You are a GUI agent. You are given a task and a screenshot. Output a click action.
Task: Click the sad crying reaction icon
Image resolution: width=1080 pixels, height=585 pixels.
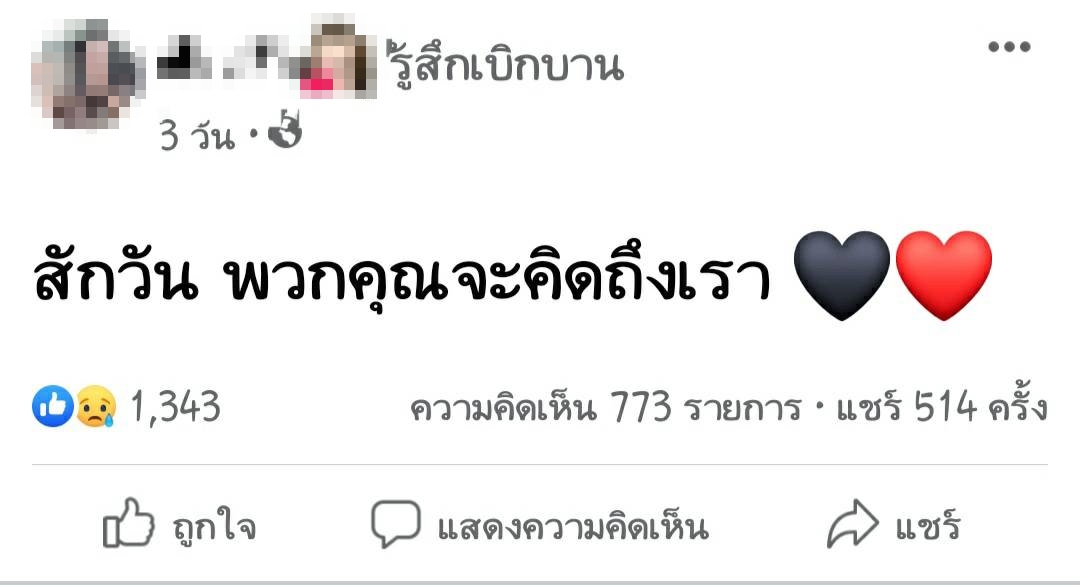pyautogui.click(x=96, y=407)
